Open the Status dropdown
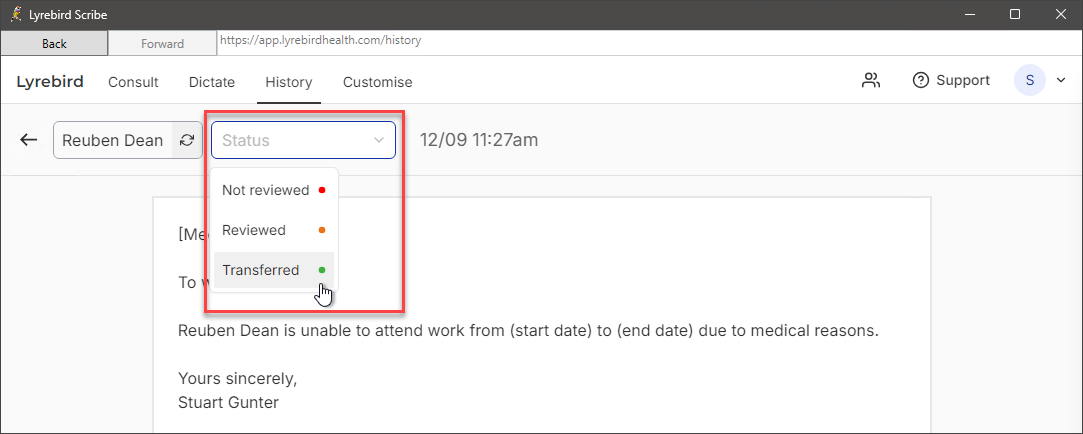Image resolution: width=1083 pixels, height=434 pixels. click(303, 140)
